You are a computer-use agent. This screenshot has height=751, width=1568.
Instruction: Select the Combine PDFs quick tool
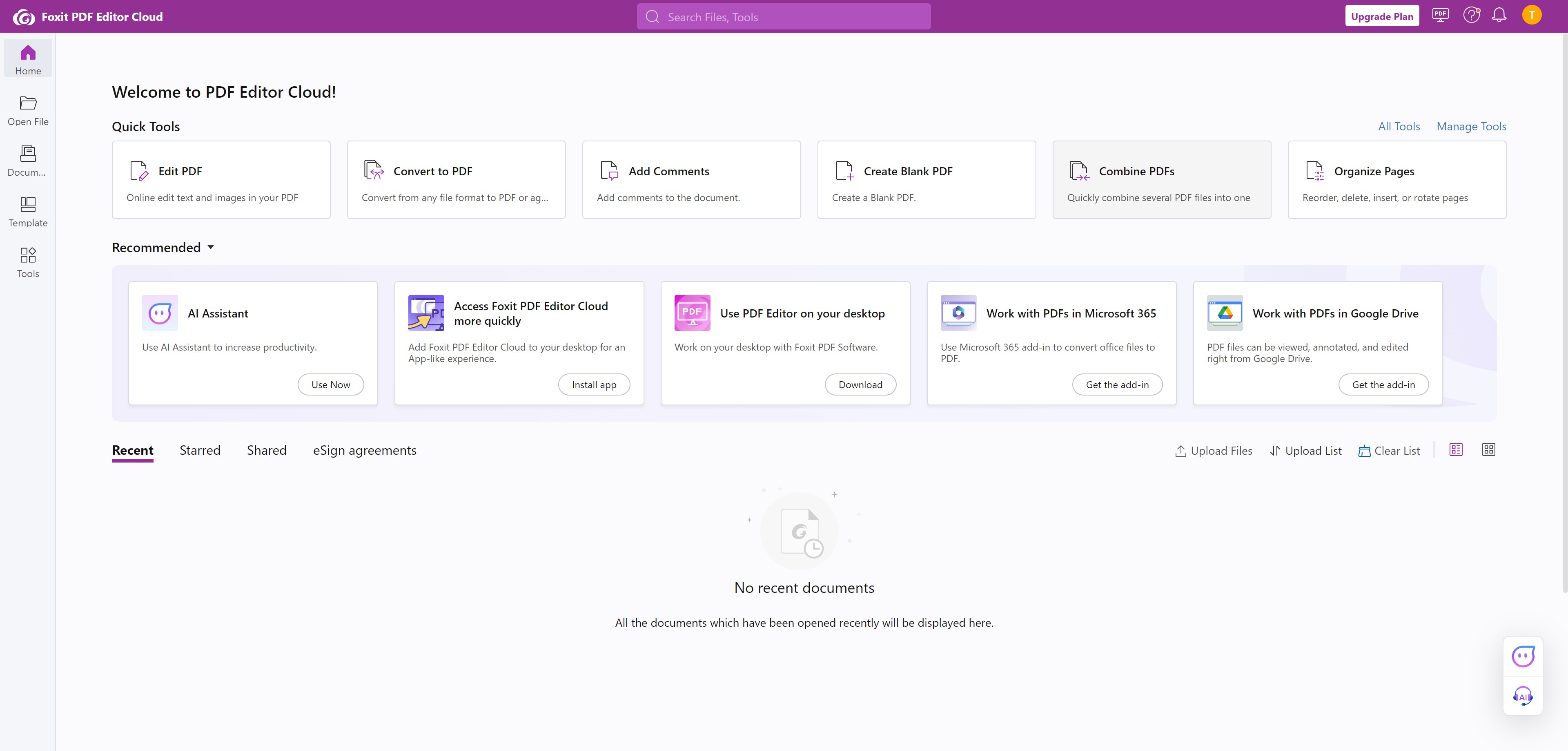(1161, 180)
